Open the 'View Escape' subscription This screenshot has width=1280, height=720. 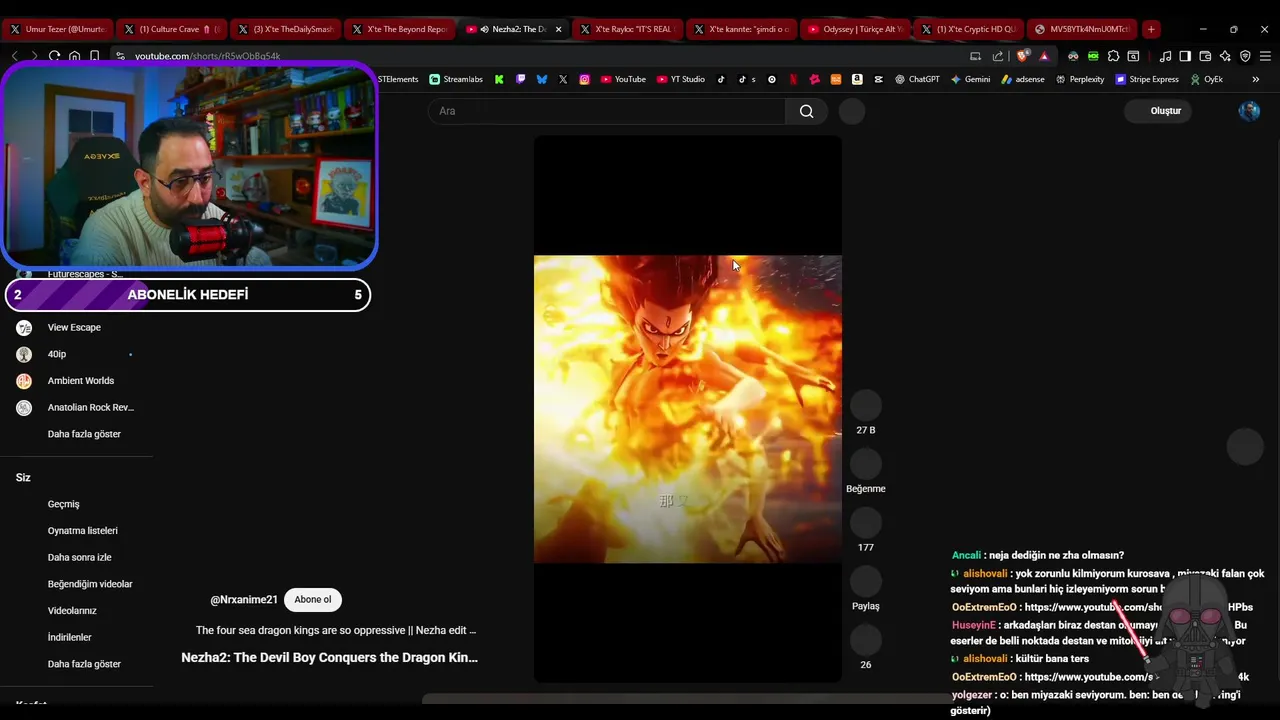click(x=76, y=327)
